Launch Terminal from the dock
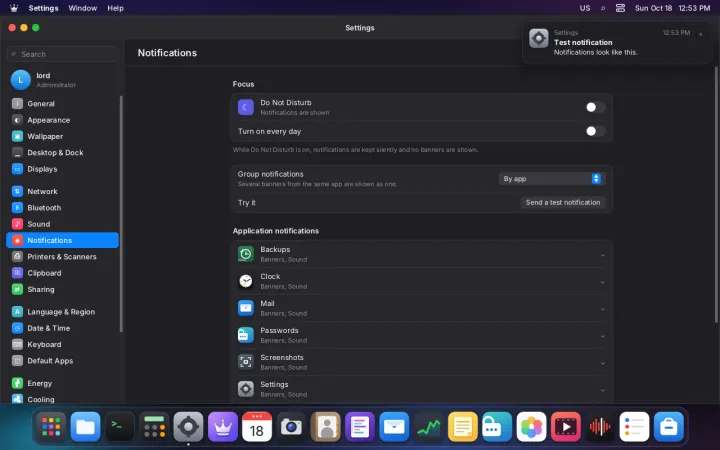Viewport: 720px width, 450px height. [120, 427]
